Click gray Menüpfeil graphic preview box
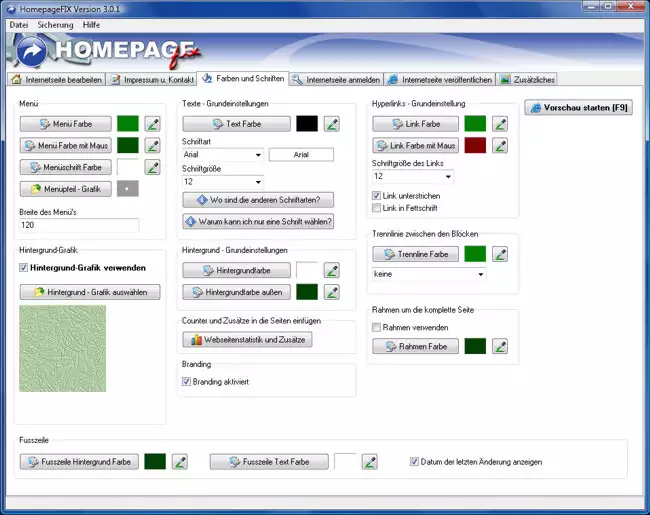 pos(128,189)
